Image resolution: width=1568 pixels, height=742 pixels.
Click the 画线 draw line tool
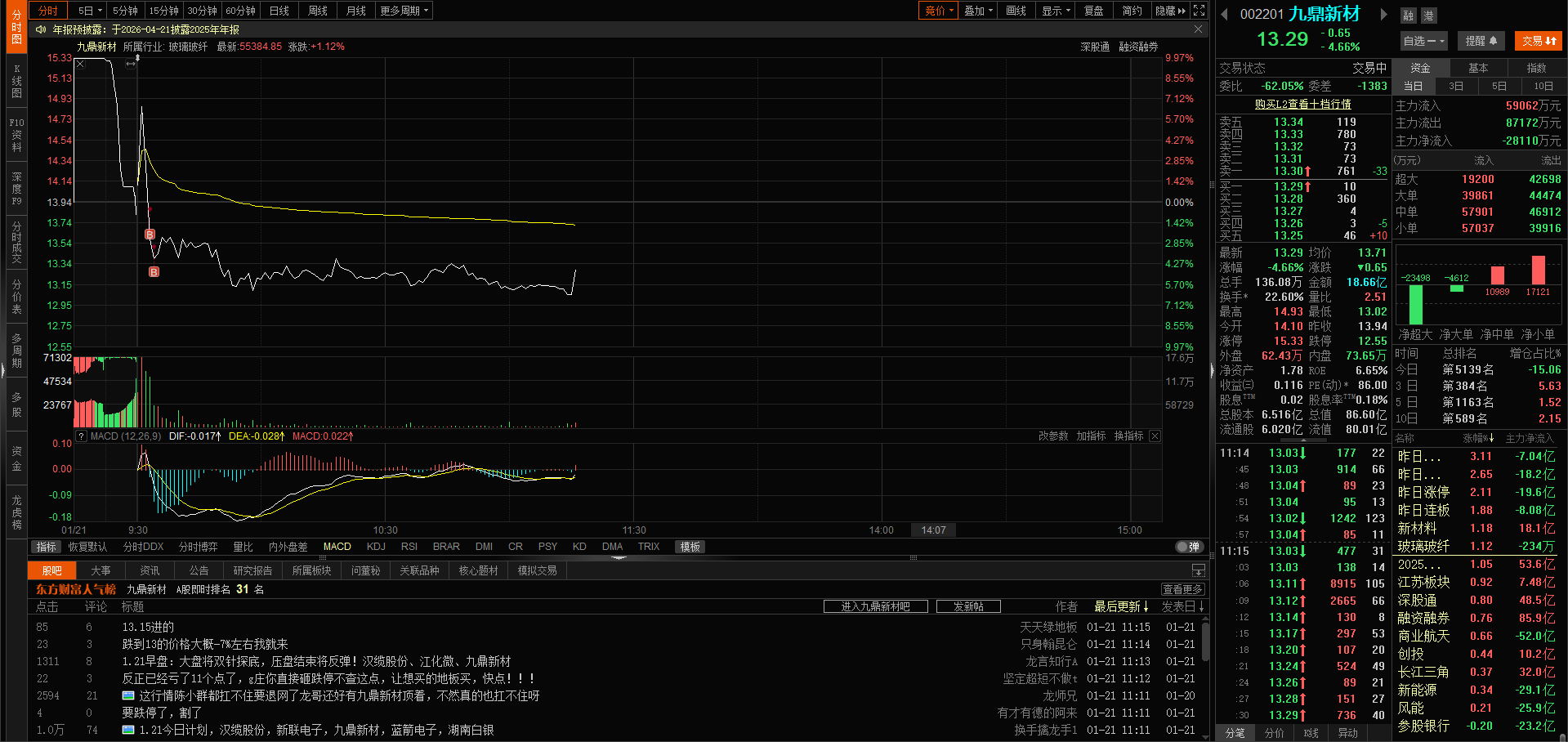pos(1016,11)
